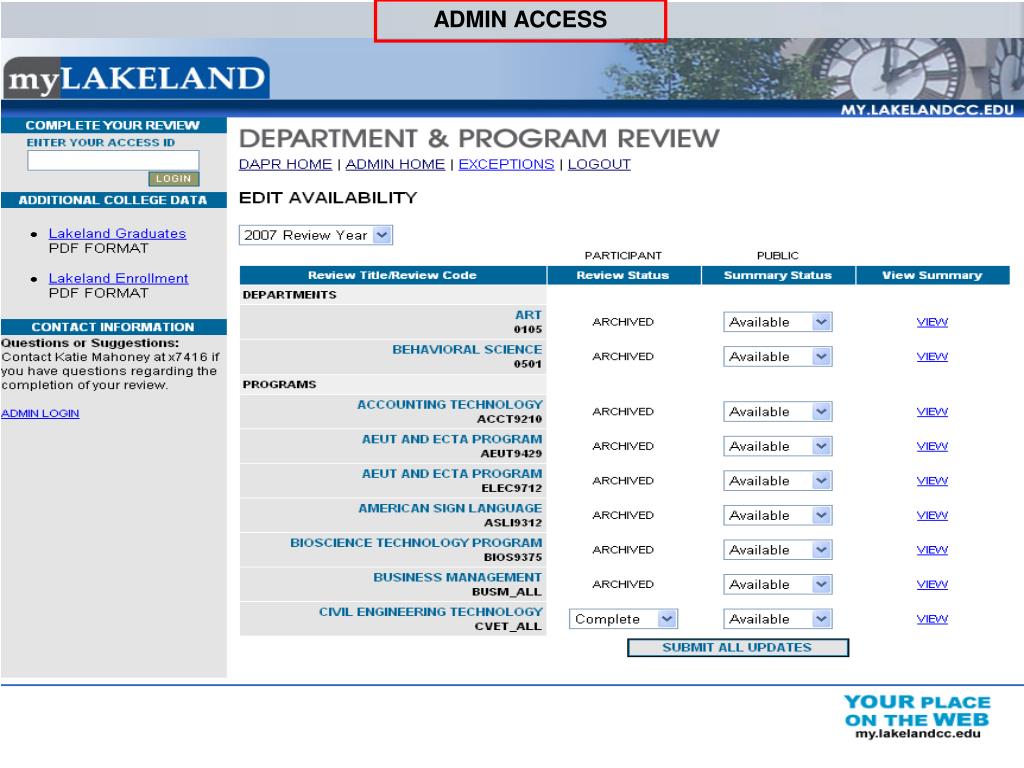Screen dimensions: 1024x768
Task: Click the access ID input field
Action: [x=113, y=160]
